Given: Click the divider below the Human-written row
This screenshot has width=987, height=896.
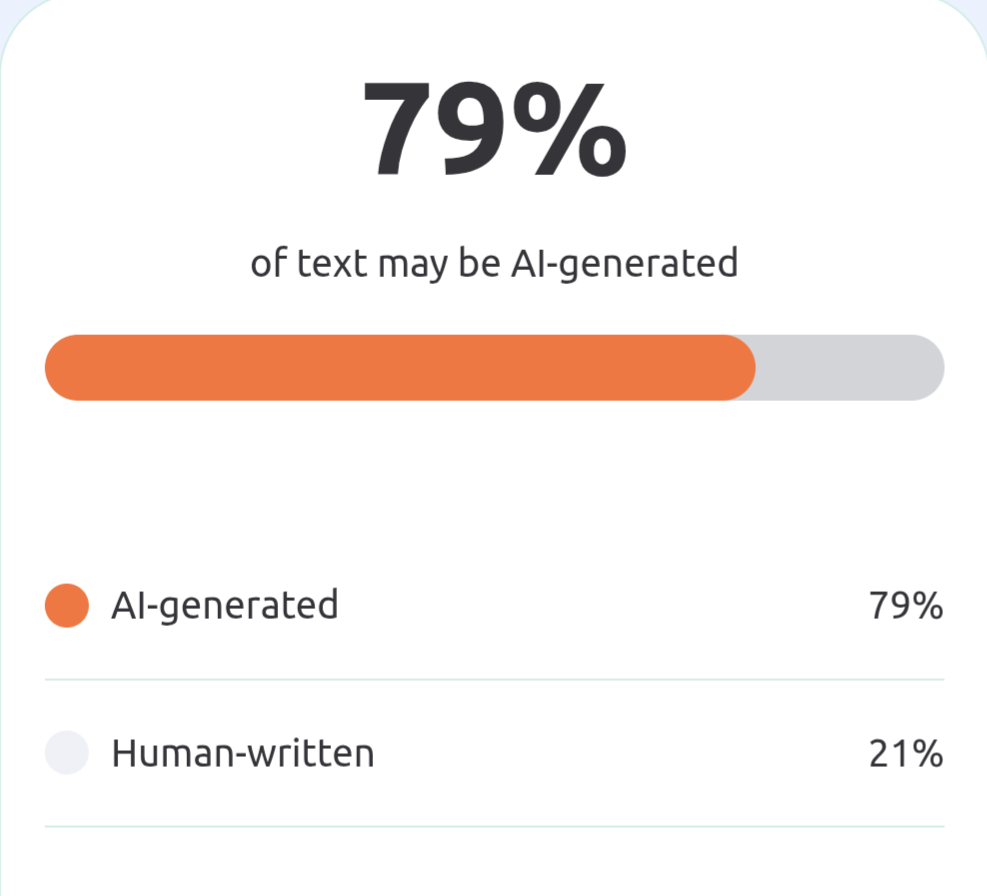Looking at the screenshot, I should point(494,826).
